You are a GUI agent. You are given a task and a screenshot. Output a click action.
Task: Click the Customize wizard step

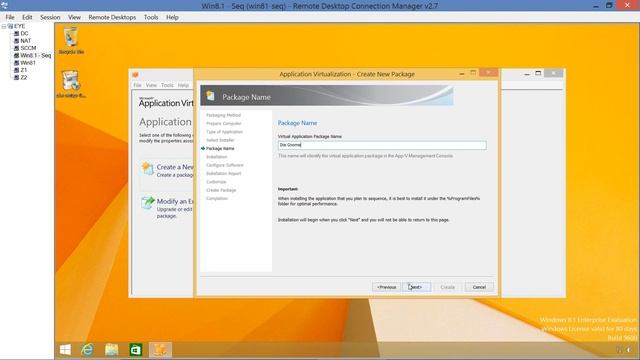[x=216, y=182]
